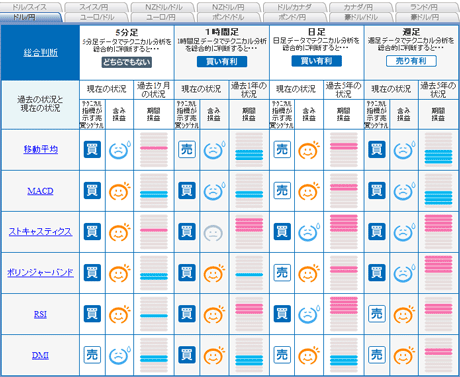Click the 売り有利 button under 週足
This screenshot has height=377, width=460.
point(411,61)
